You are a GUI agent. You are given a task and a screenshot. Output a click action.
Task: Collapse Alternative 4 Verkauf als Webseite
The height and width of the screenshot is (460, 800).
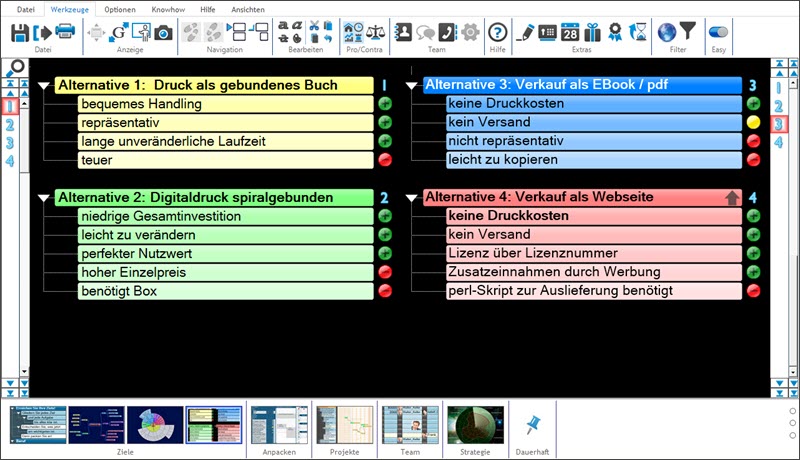click(411, 199)
